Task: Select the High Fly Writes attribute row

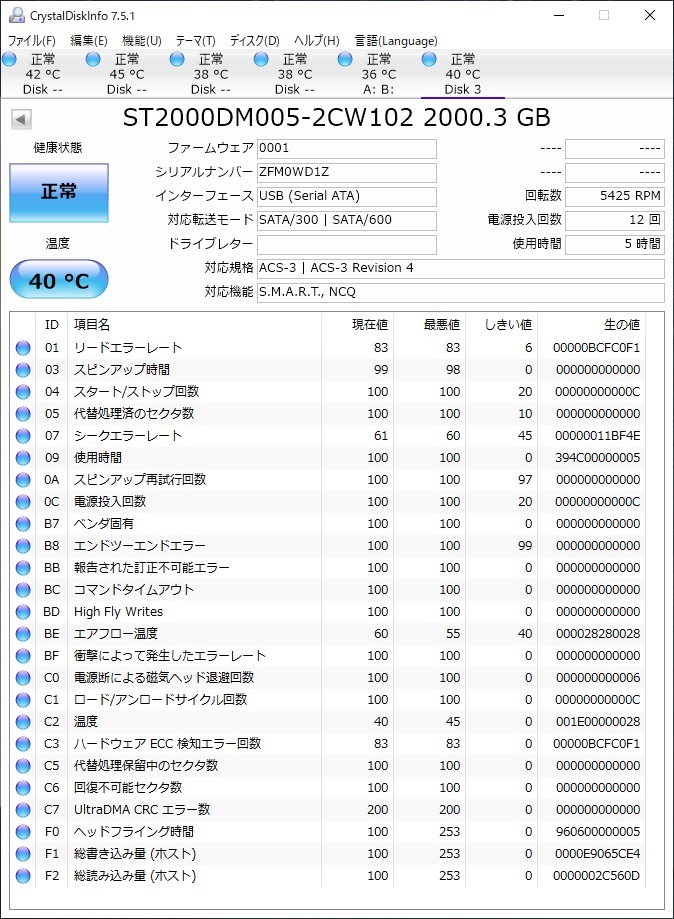Action: (x=328, y=612)
